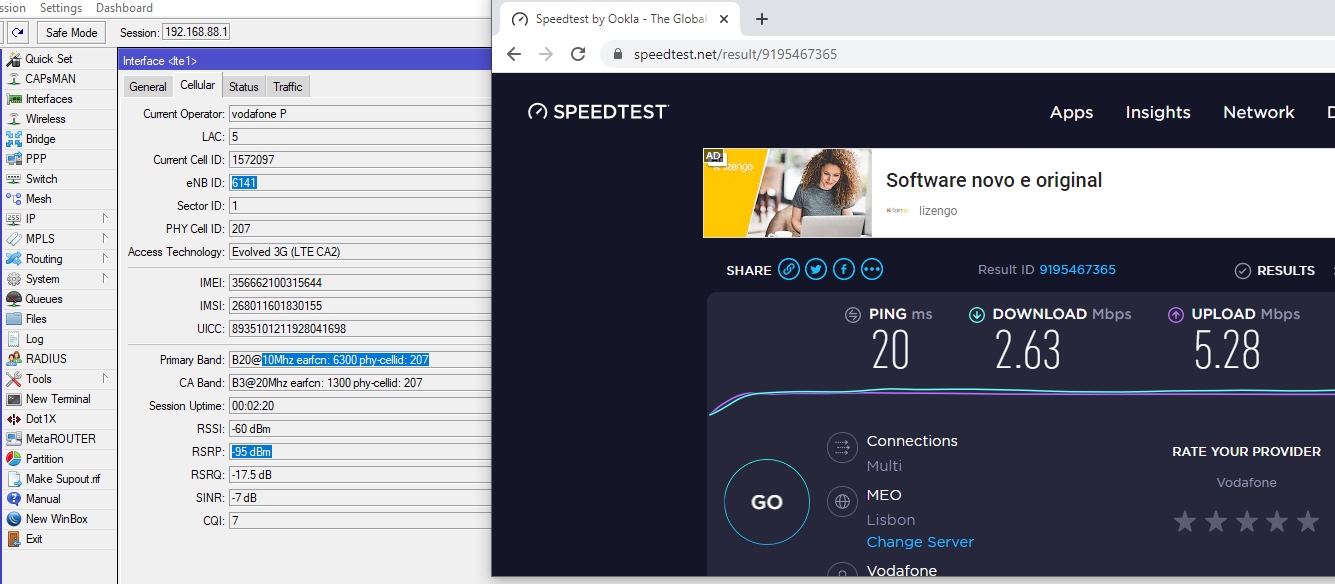Open Bridge menu entry
The width and height of the screenshot is (1335, 584).
click(40, 139)
